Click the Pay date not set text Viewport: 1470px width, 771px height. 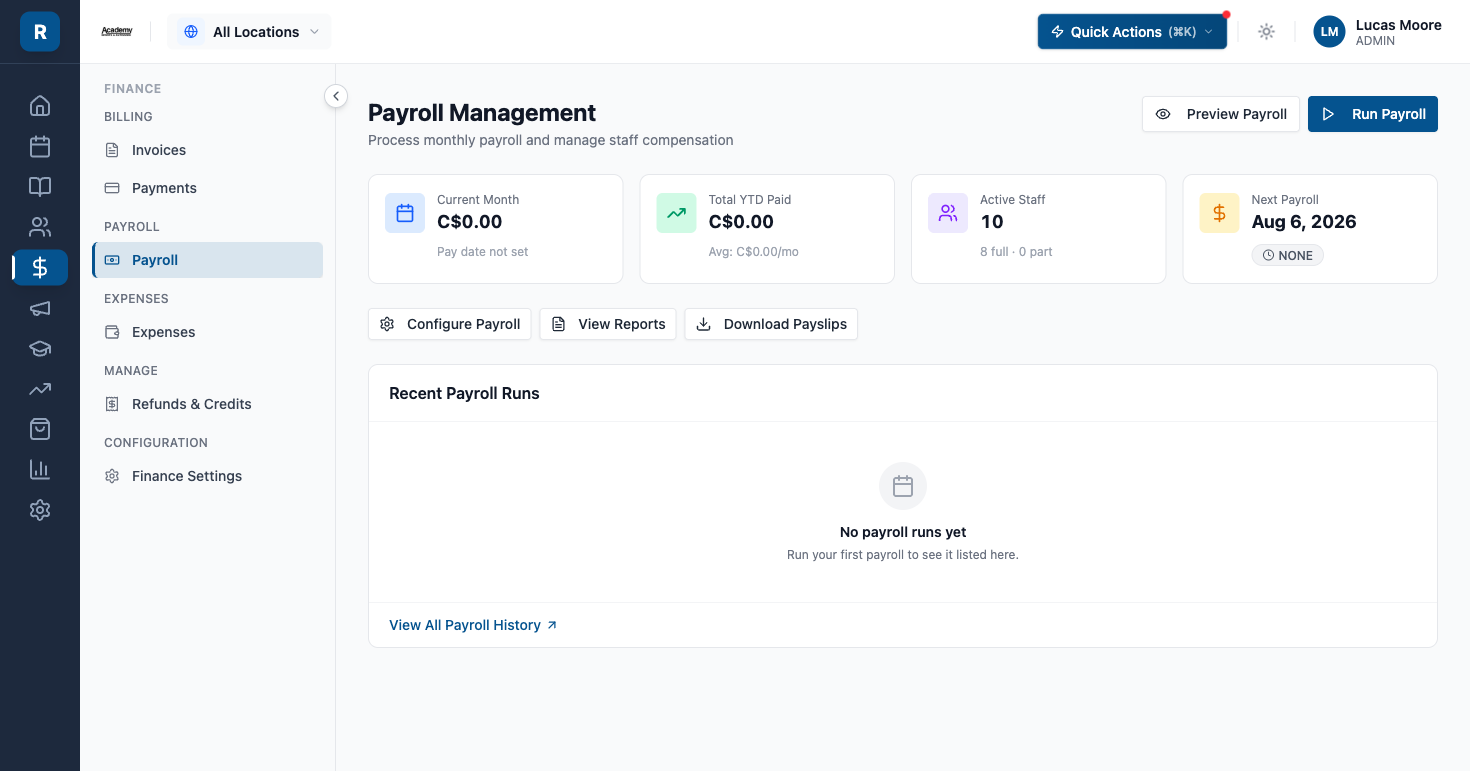click(483, 252)
